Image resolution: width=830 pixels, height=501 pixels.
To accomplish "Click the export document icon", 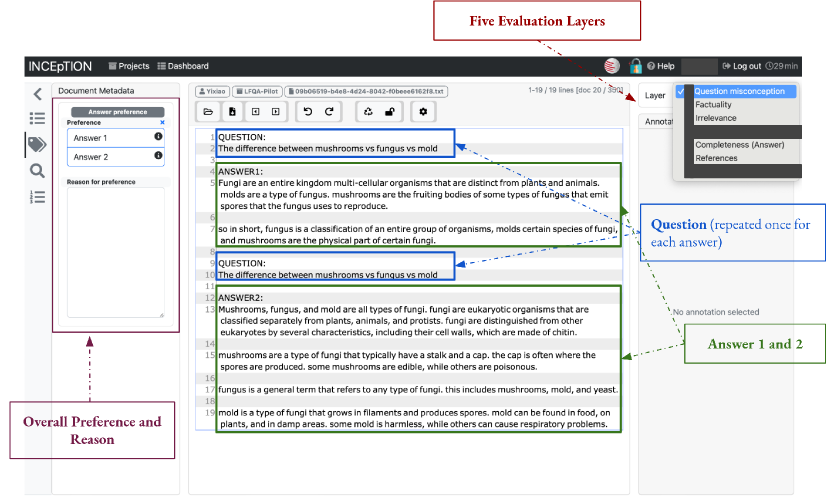I will tap(232, 111).
